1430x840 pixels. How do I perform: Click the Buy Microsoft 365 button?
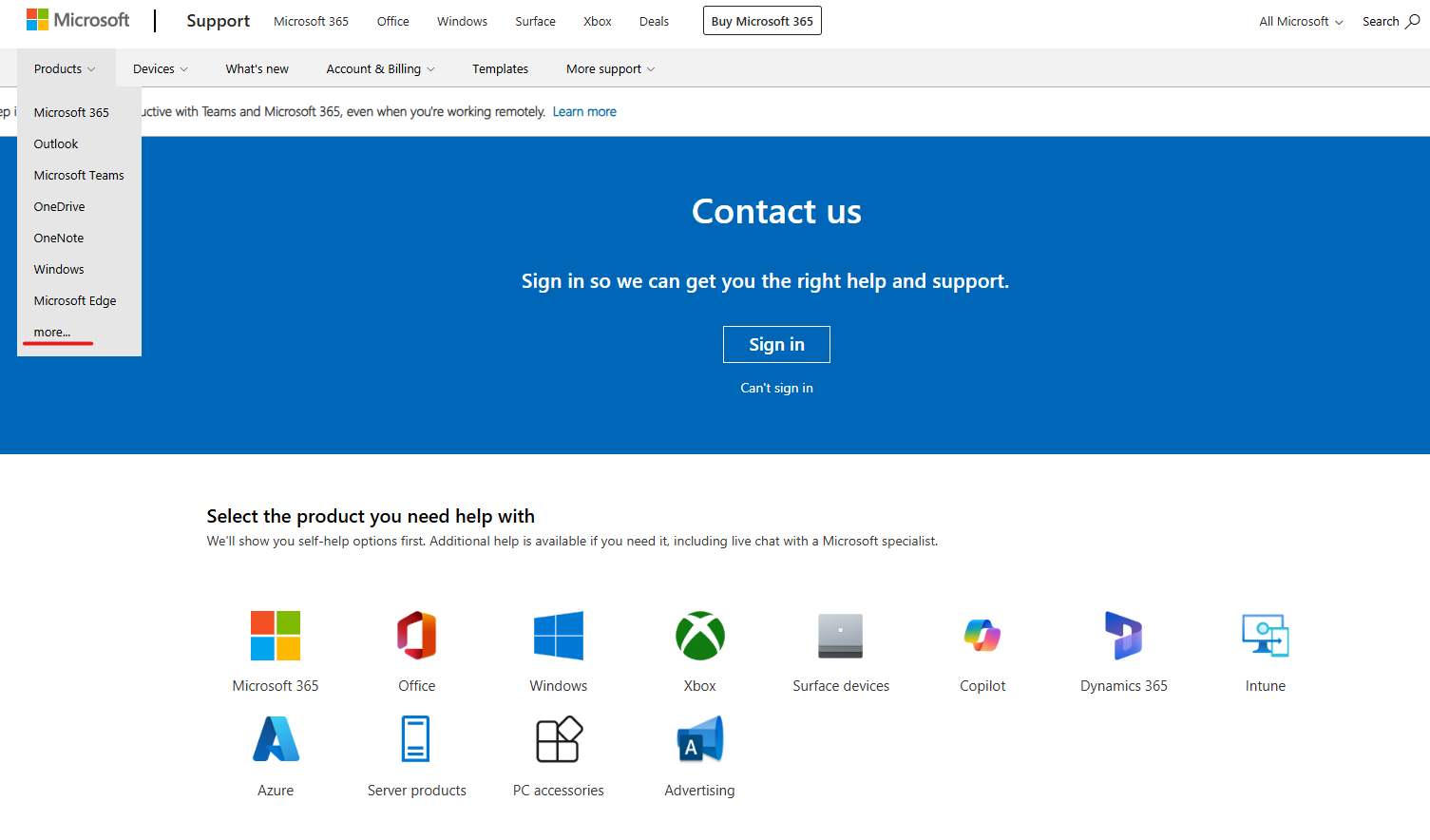coord(762,21)
